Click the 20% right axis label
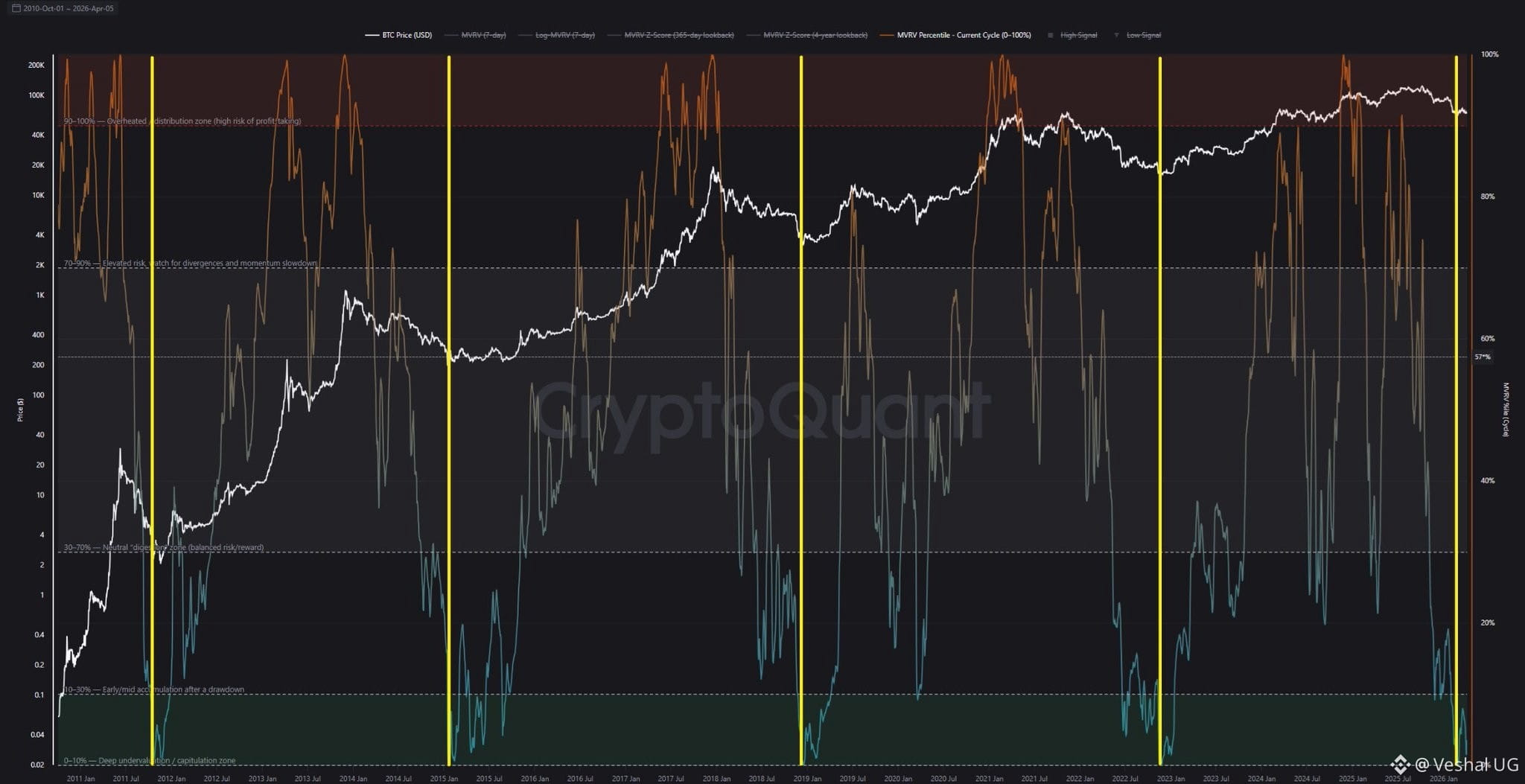The height and width of the screenshot is (784, 1525). [x=1487, y=623]
